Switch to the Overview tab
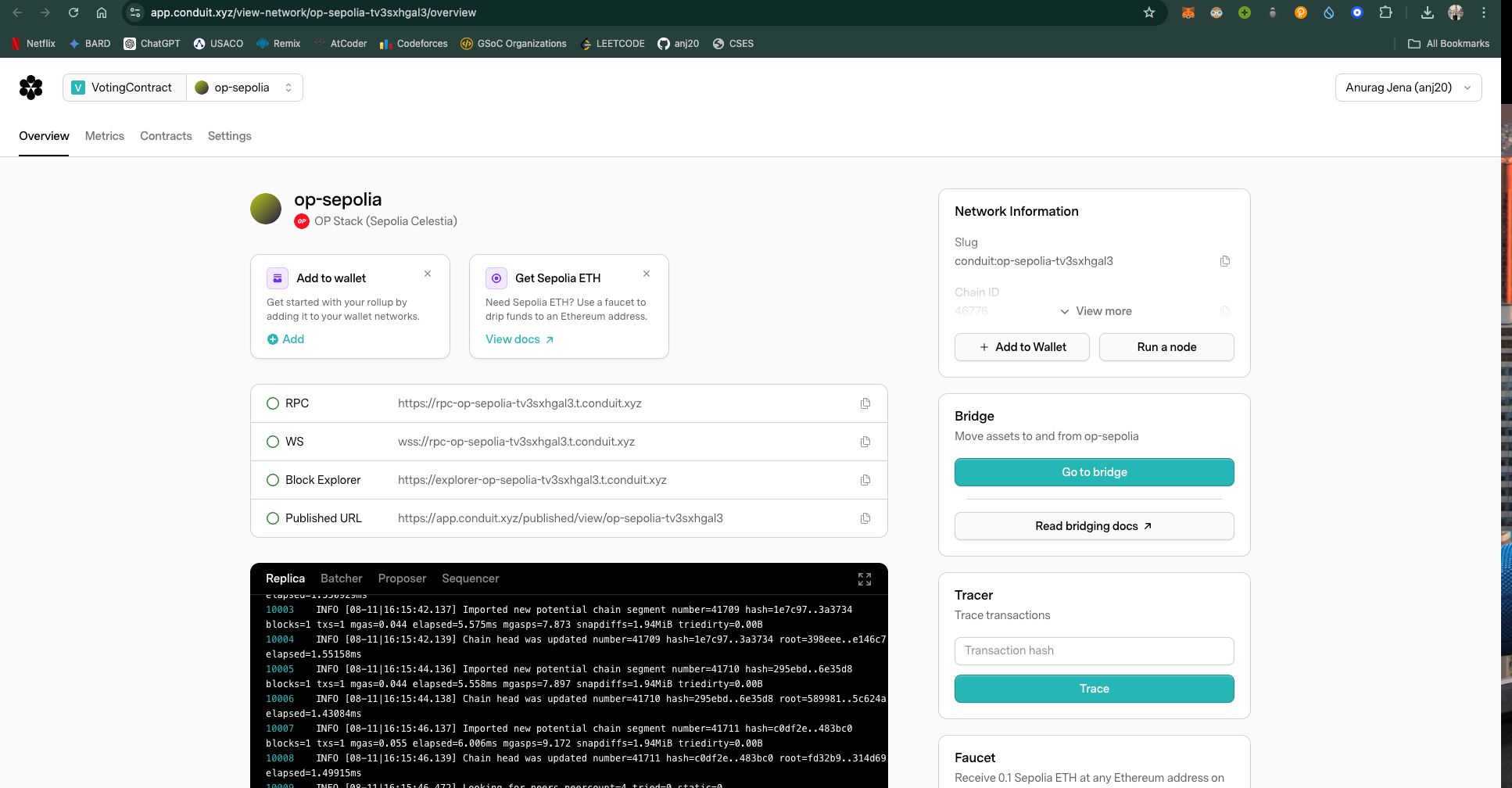 coord(44,136)
